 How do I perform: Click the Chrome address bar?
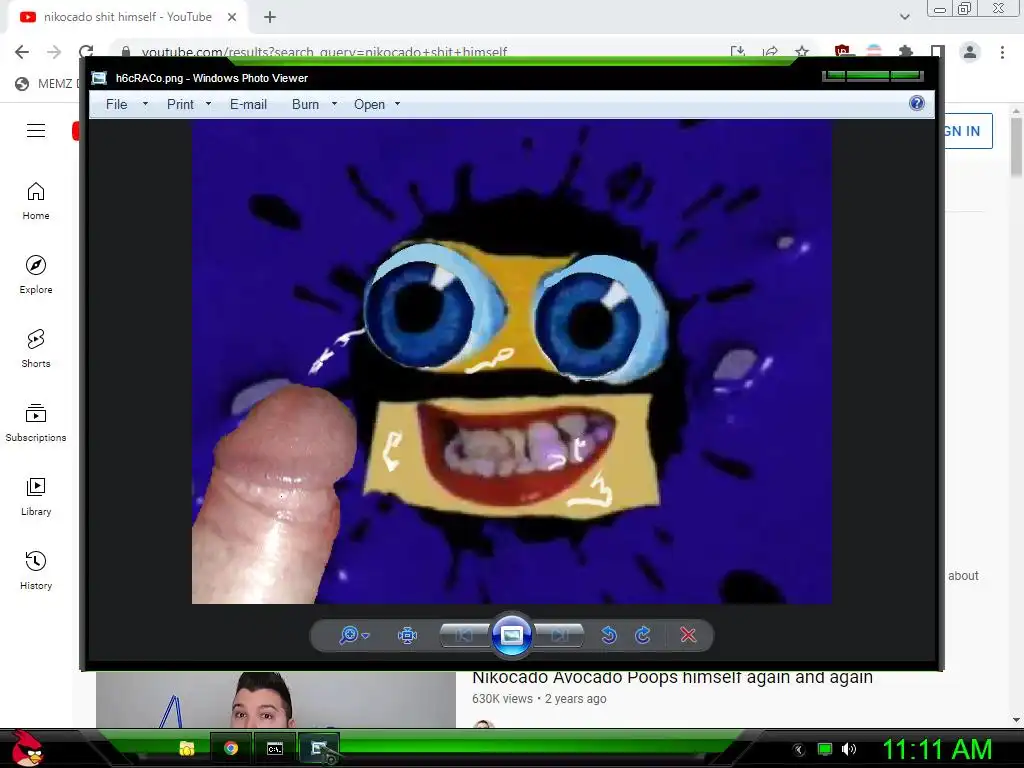[418, 52]
